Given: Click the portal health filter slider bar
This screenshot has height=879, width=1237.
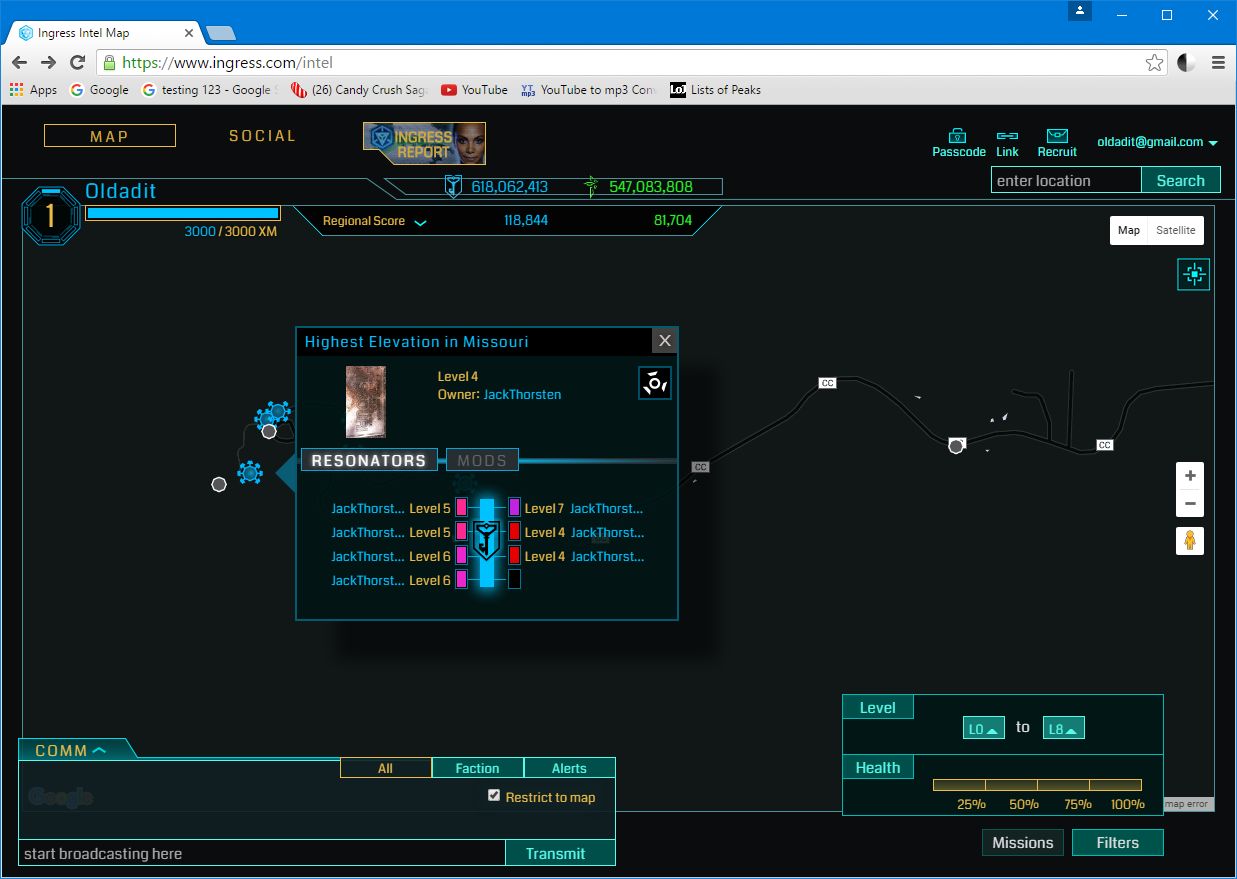Looking at the screenshot, I should 1037,785.
